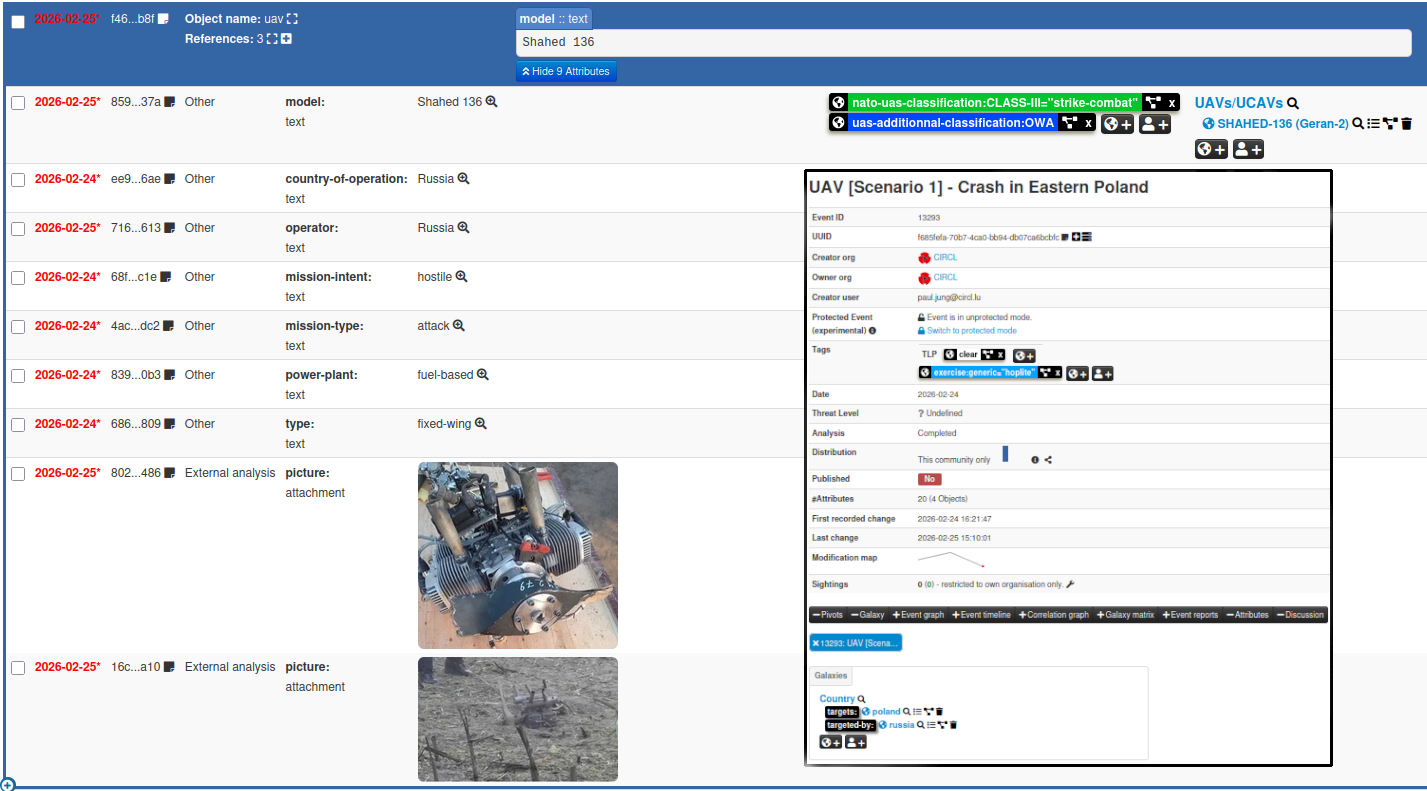
Task: Click the Switch to protected mode link
Action: click(972, 331)
